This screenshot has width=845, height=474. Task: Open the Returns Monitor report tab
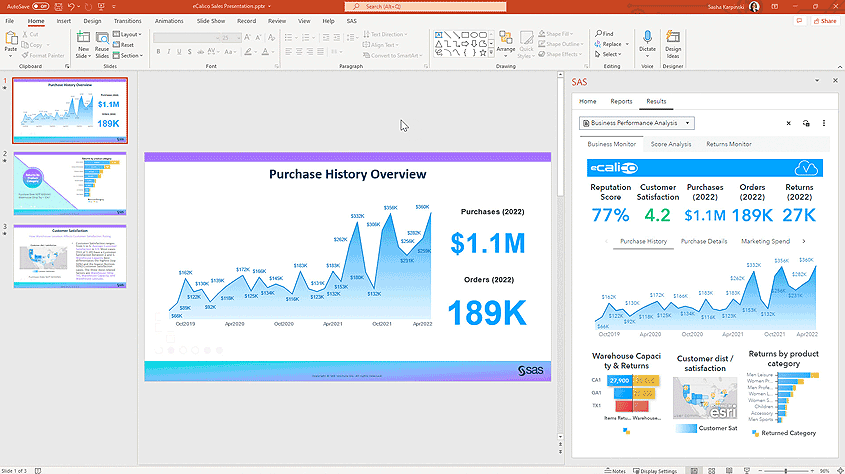pos(729,144)
